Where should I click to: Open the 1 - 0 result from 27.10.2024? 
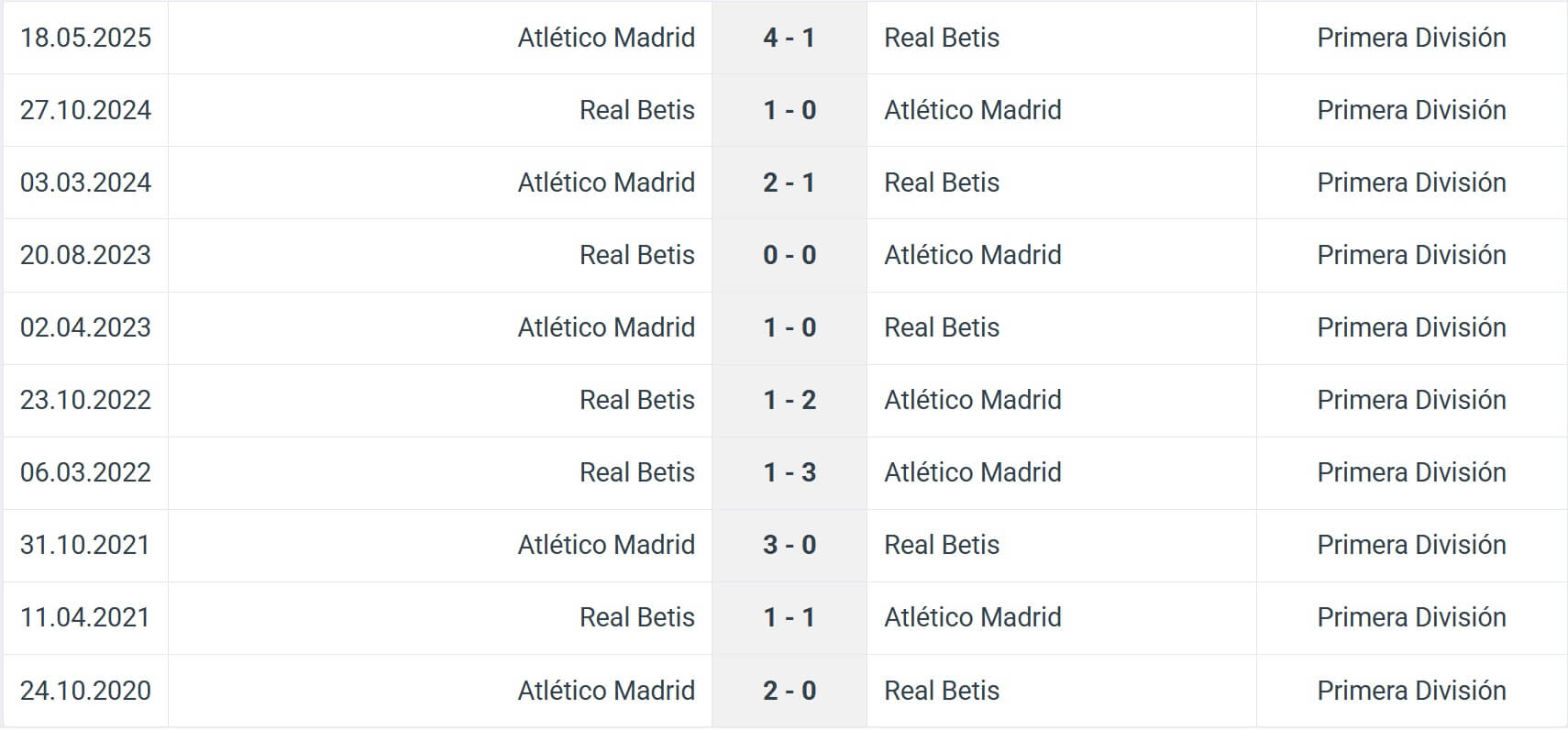(789, 110)
